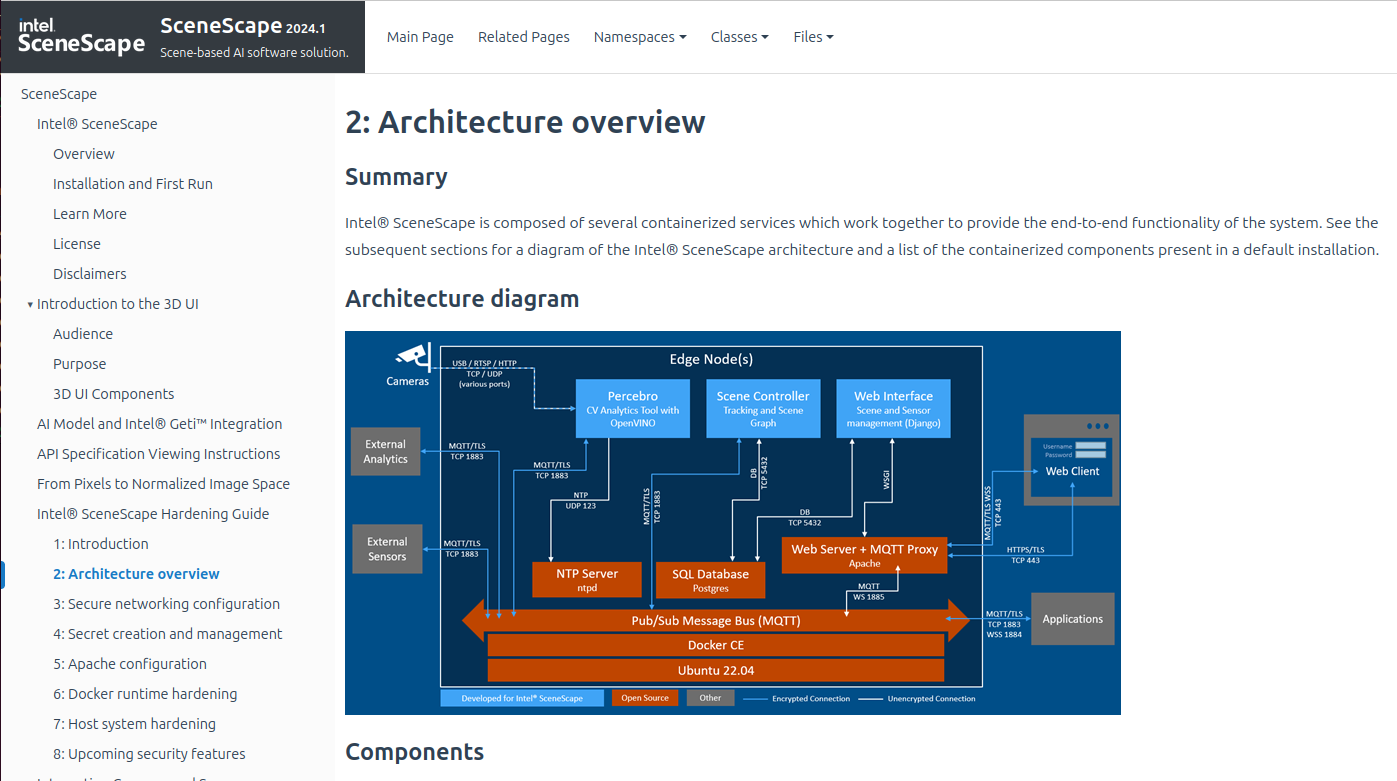Open the Audience page
The height and width of the screenshot is (781, 1397).
pos(83,333)
